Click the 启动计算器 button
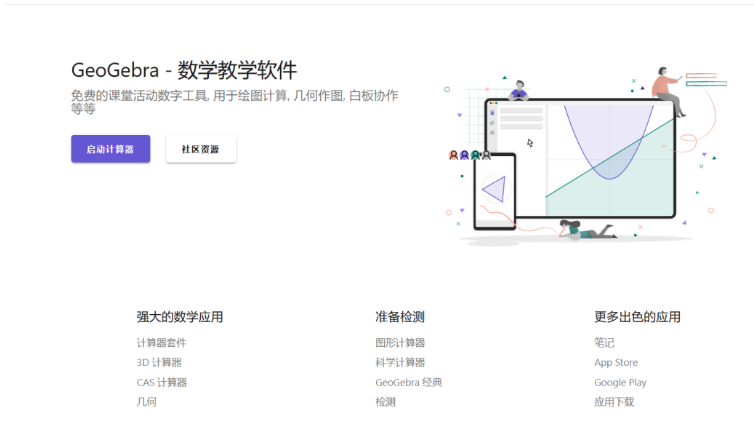This screenshot has height=422, width=754. click(x=111, y=149)
